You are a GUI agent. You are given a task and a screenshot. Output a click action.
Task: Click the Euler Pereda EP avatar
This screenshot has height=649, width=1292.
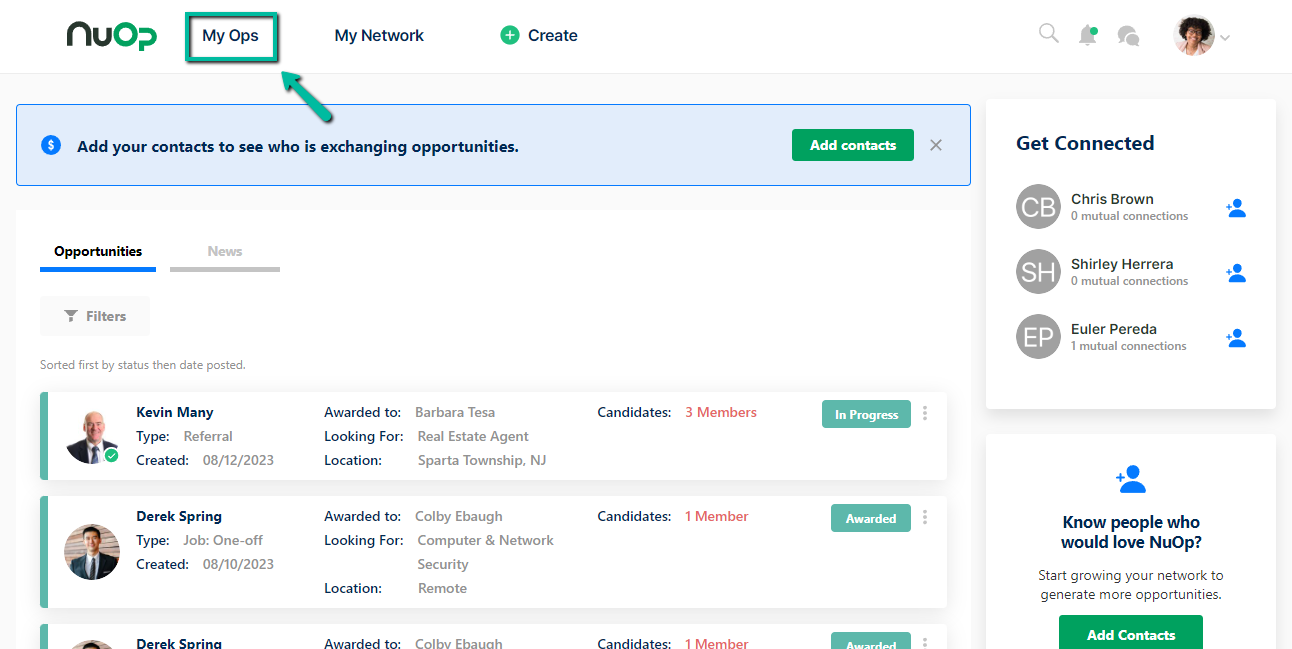1038,337
